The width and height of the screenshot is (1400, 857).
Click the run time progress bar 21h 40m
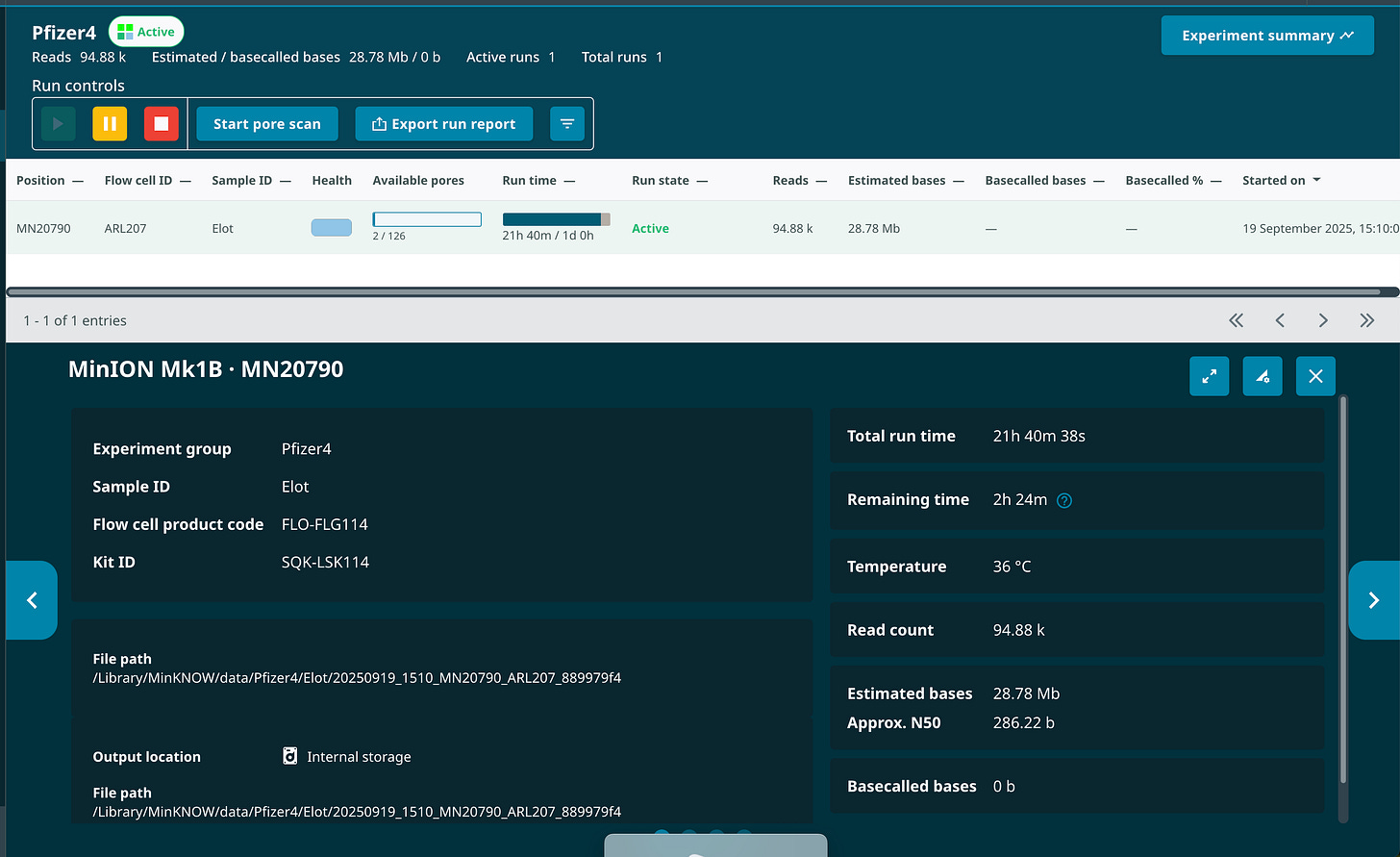tap(556, 219)
